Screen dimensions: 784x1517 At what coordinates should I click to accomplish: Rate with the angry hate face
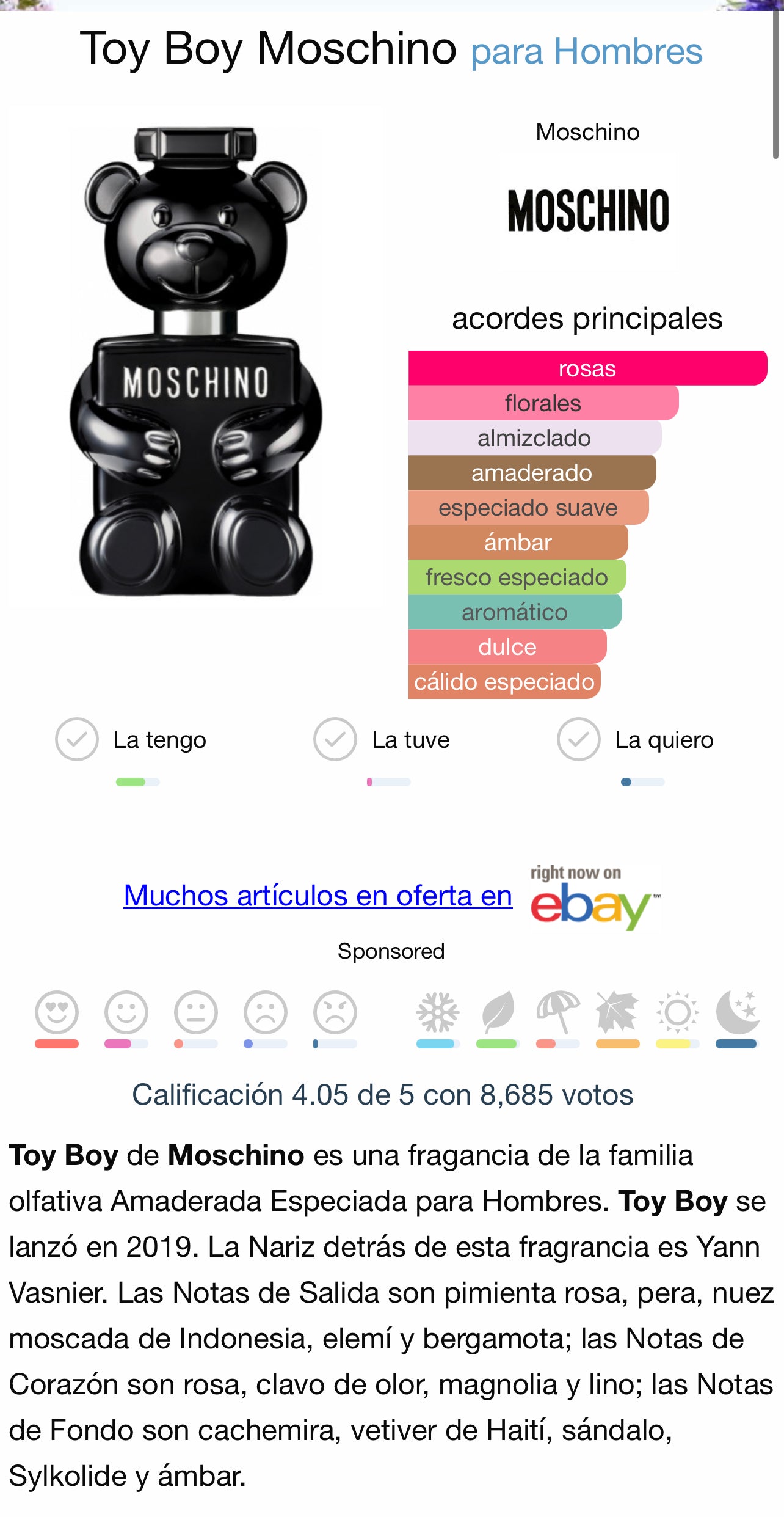(335, 1012)
